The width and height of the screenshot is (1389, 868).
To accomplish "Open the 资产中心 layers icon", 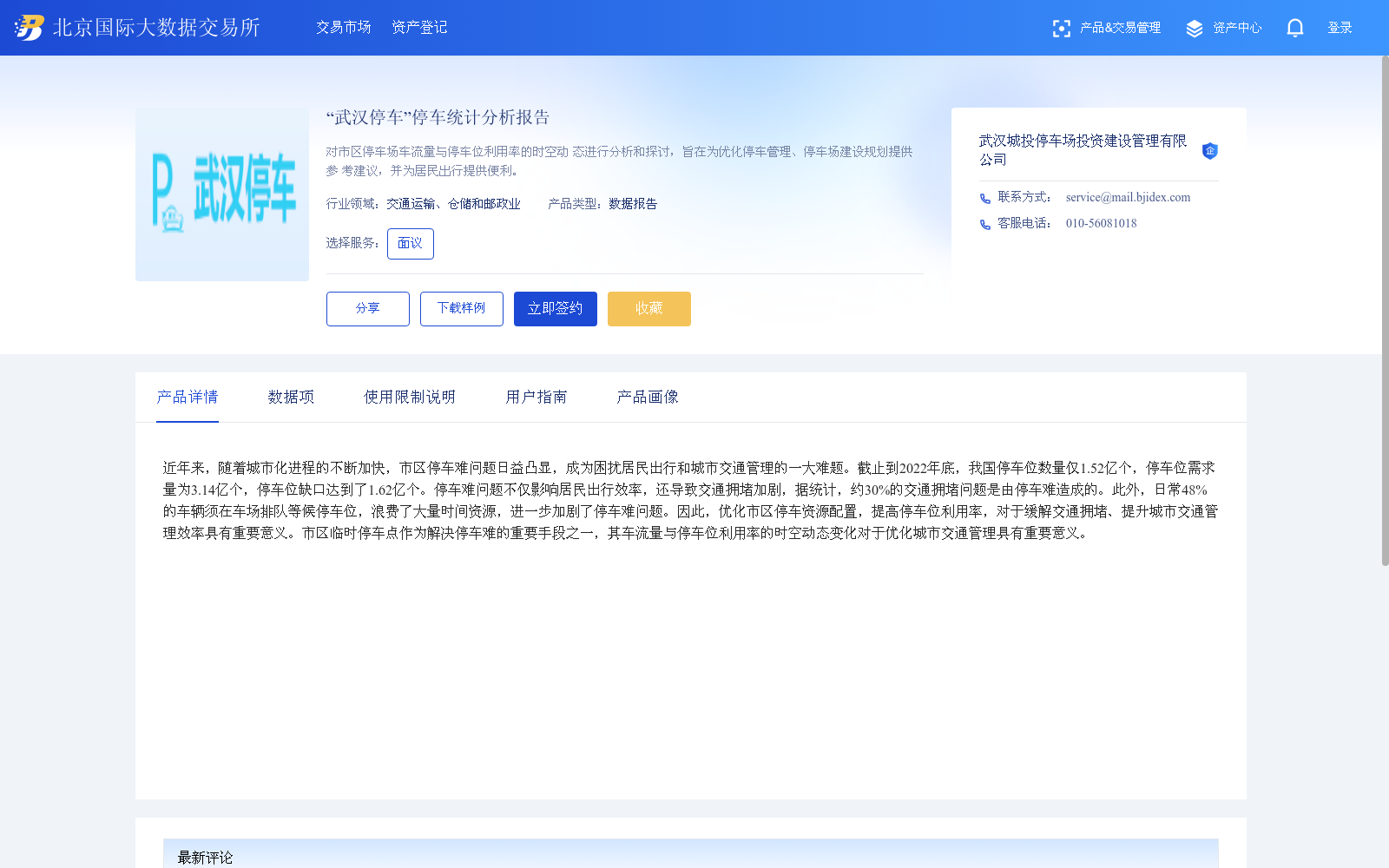I will tap(1195, 29).
